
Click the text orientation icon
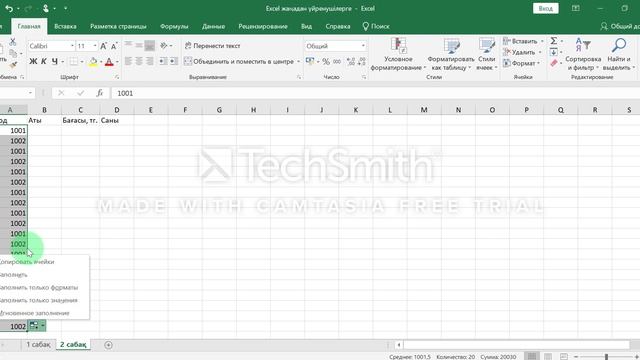164,45
